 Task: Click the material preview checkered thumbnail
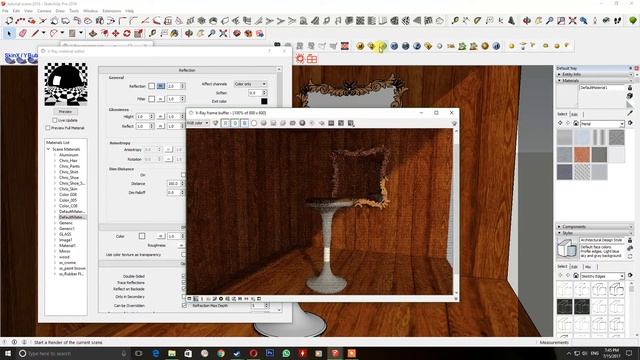[66, 84]
